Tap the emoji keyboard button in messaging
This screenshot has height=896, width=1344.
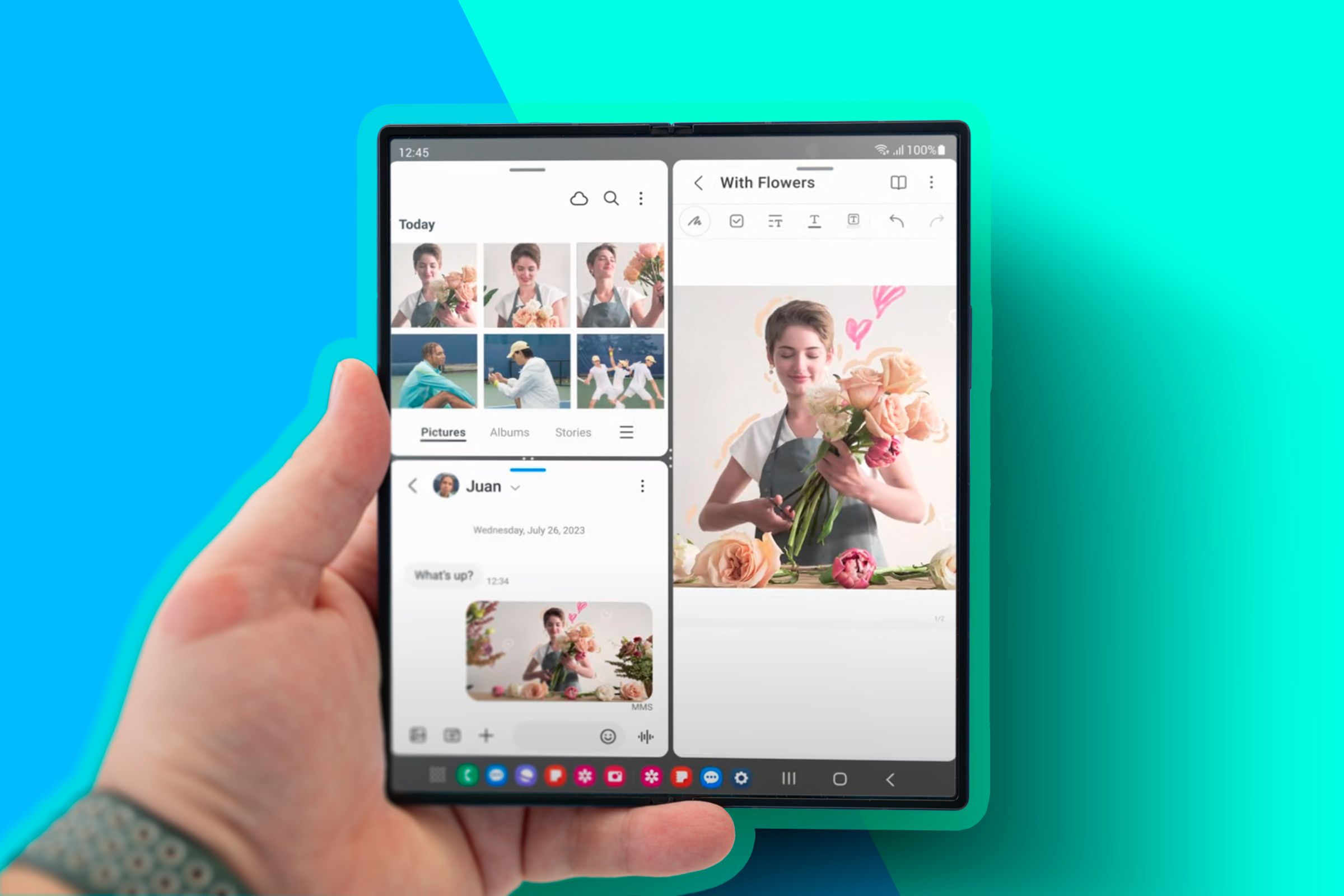pos(609,736)
